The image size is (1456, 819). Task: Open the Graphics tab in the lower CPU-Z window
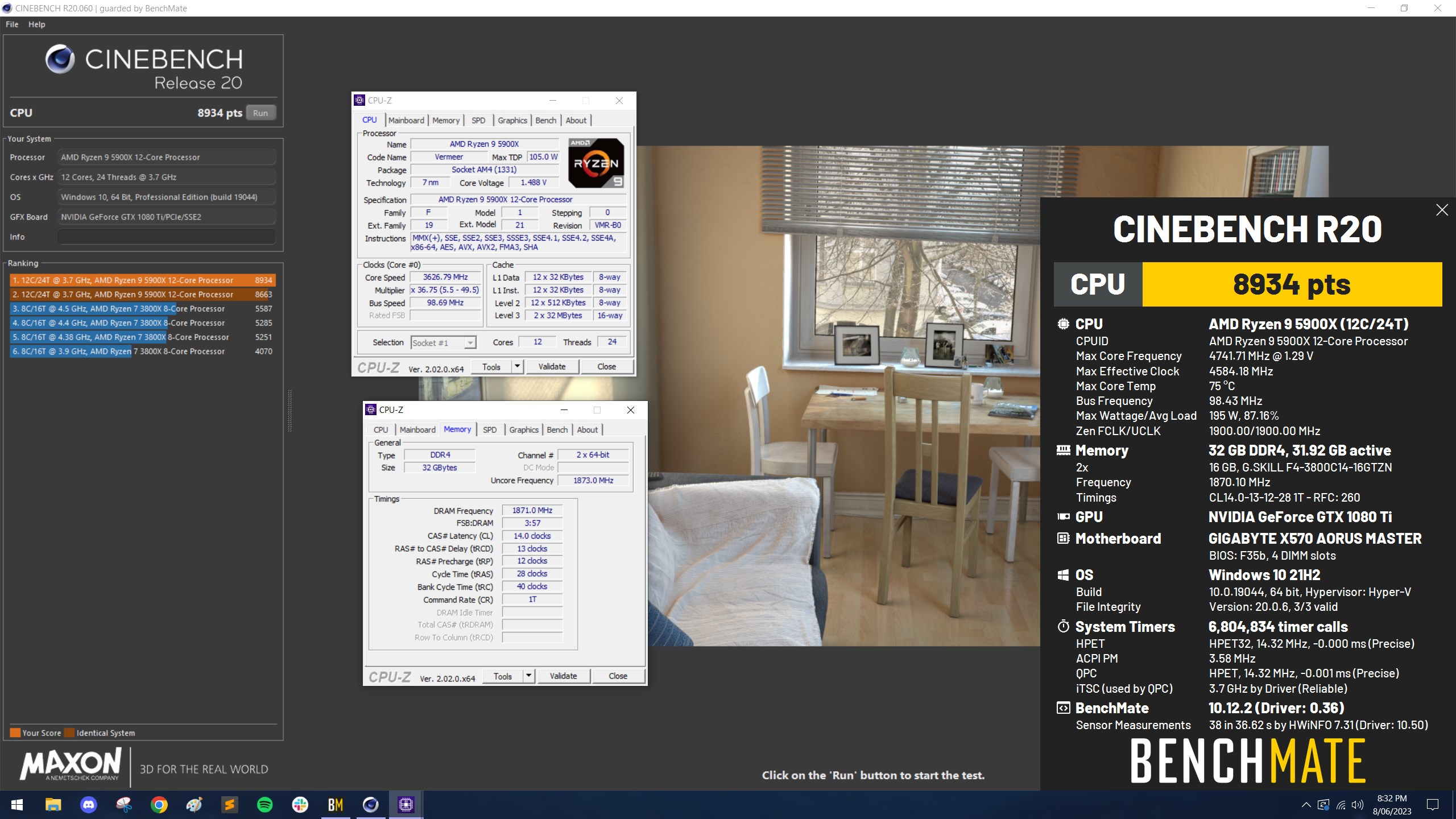(524, 429)
